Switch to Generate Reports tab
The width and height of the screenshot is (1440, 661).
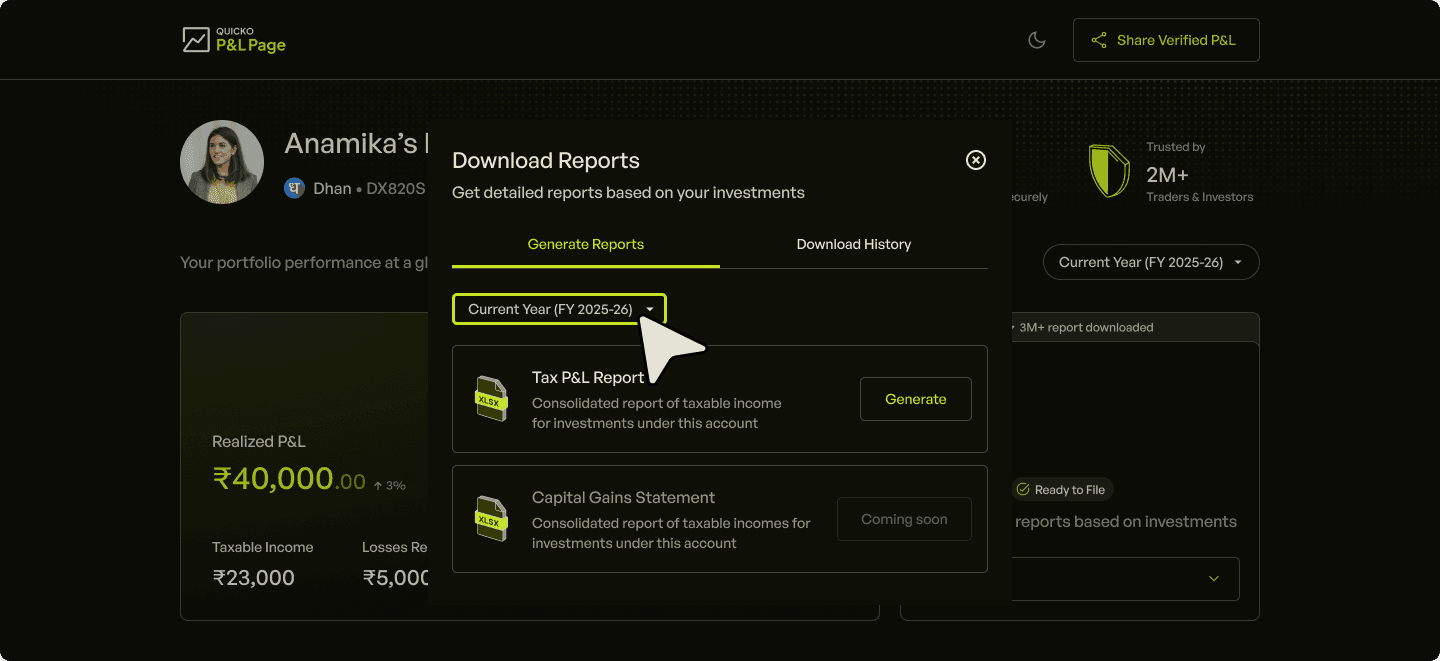[586, 244]
